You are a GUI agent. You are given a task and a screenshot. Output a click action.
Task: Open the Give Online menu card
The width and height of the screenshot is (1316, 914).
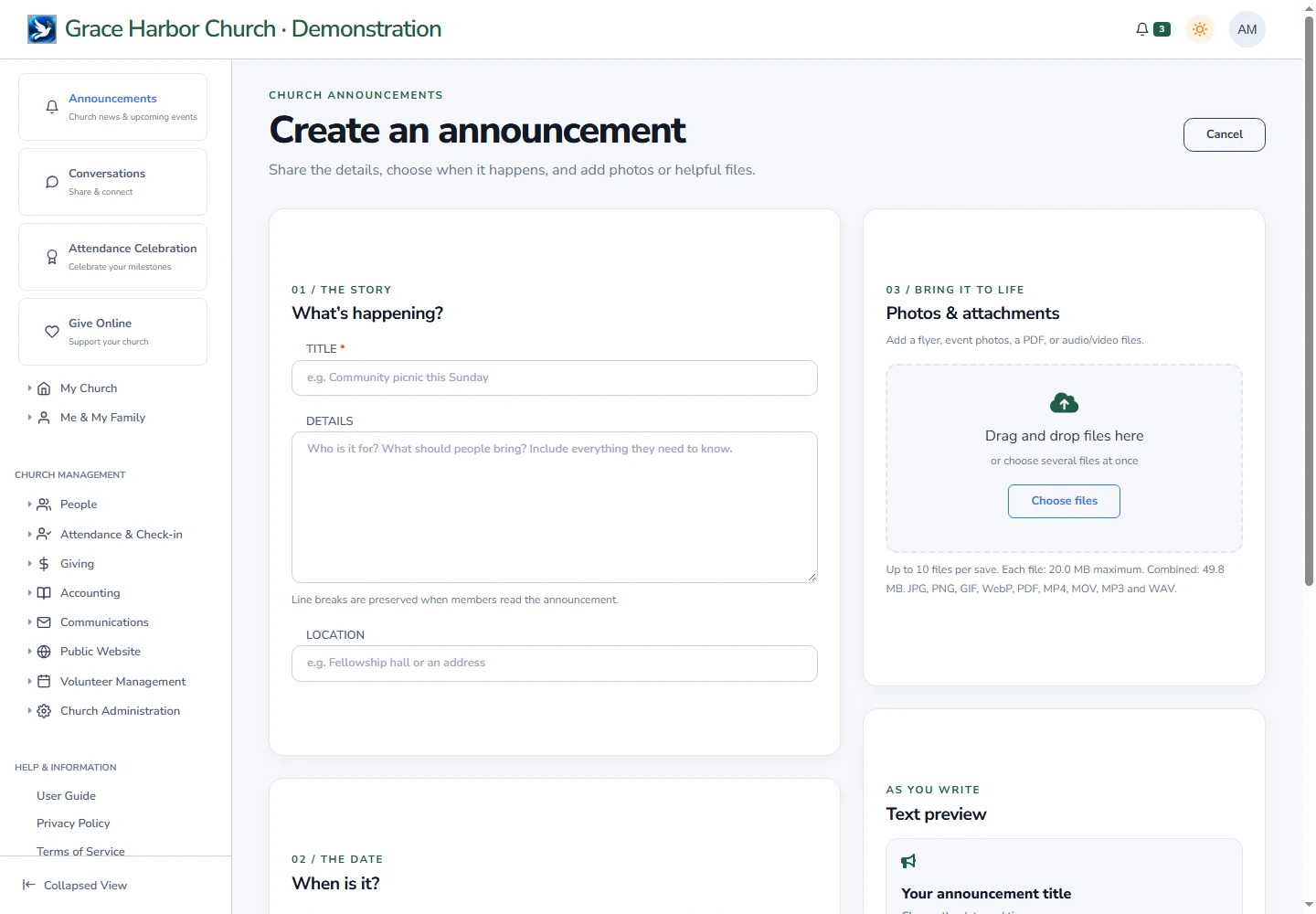click(x=112, y=332)
